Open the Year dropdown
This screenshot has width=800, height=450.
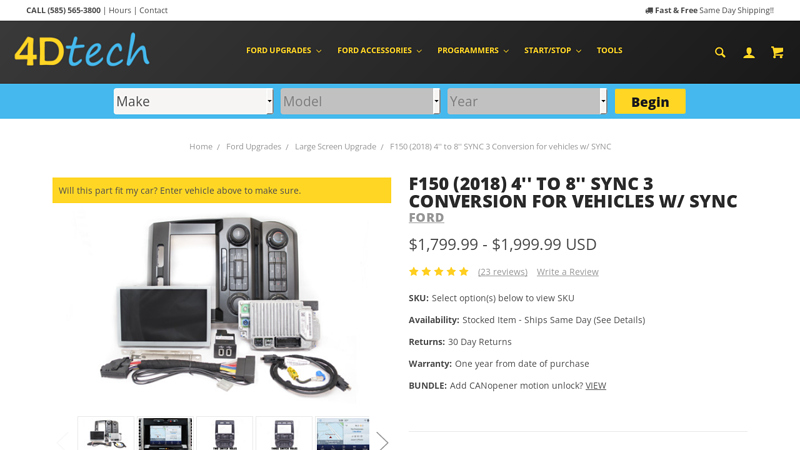[x=527, y=101]
